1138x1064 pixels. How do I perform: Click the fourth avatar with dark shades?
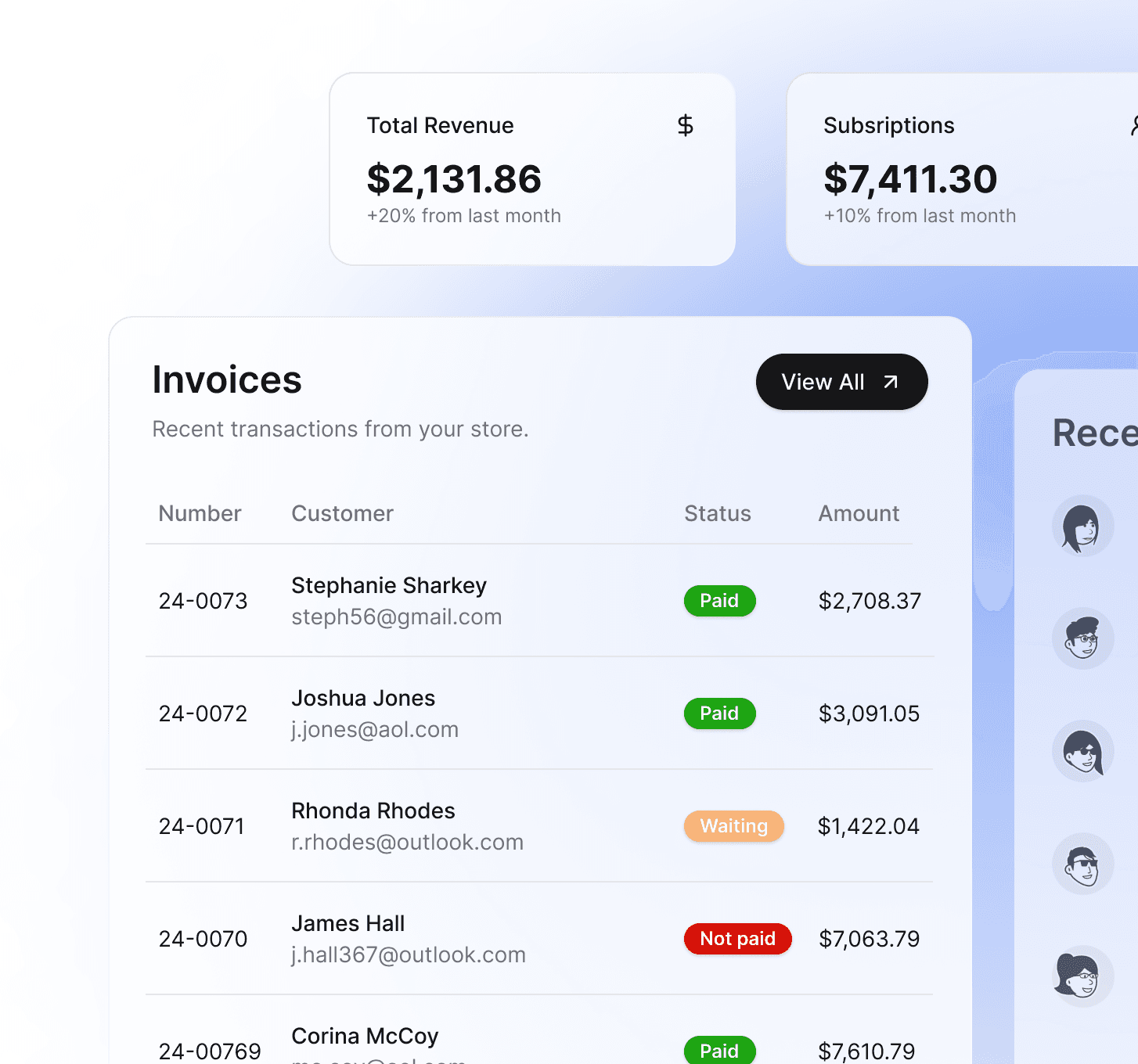pyautogui.click(x=1082, y=864)
